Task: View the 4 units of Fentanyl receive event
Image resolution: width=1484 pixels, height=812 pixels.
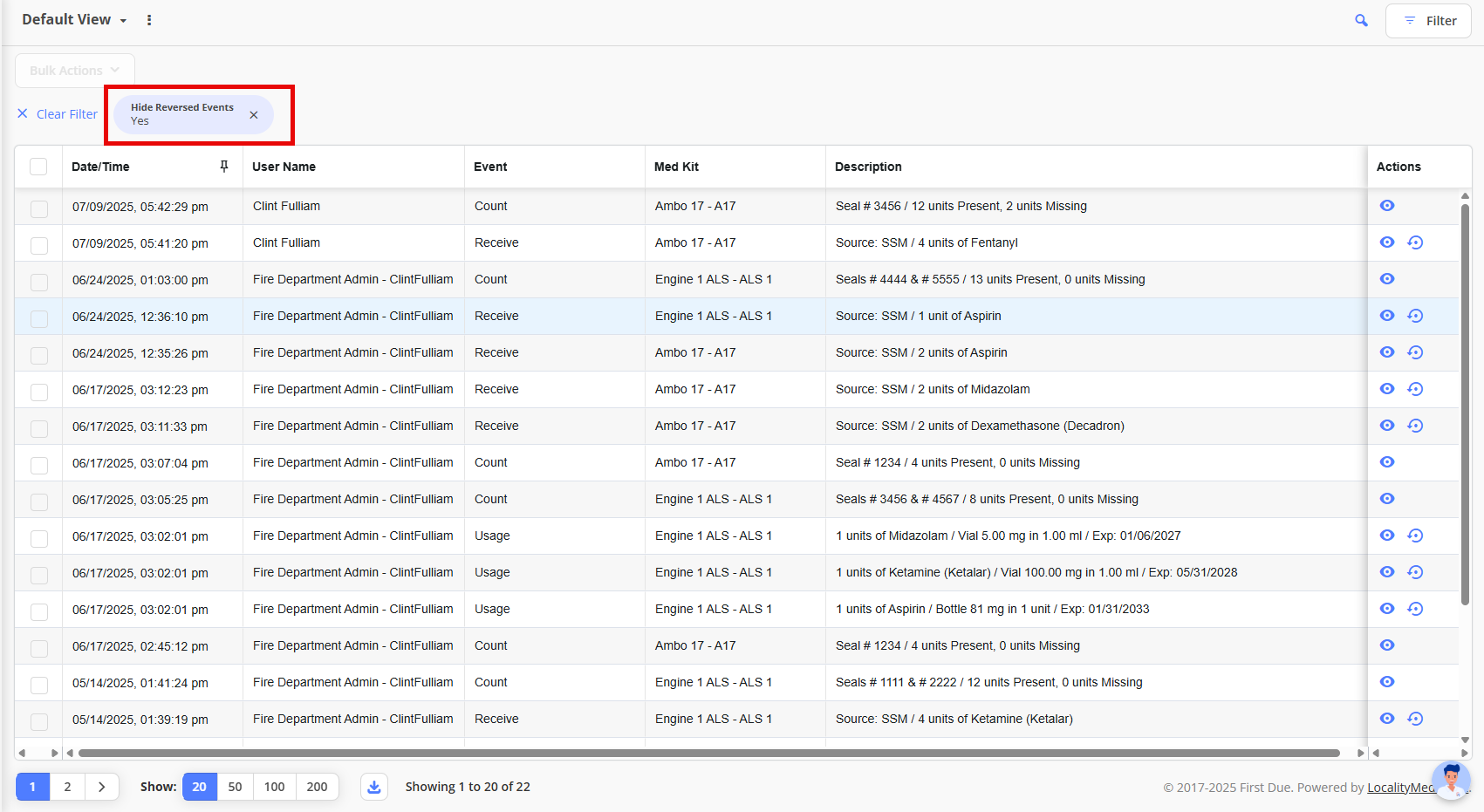Action: 1387,242
